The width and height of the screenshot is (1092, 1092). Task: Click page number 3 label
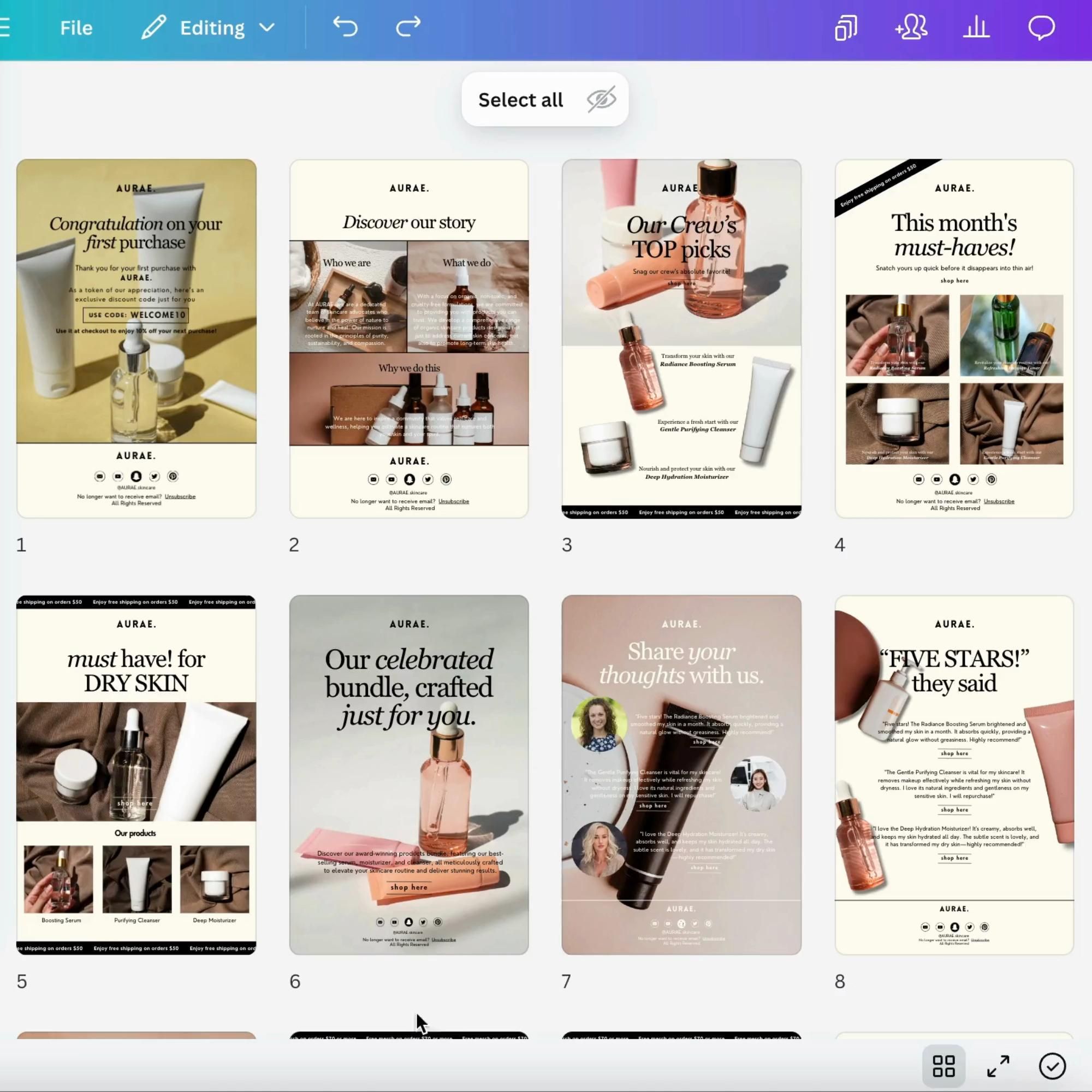pyautogui.click(x=567, y=545)
